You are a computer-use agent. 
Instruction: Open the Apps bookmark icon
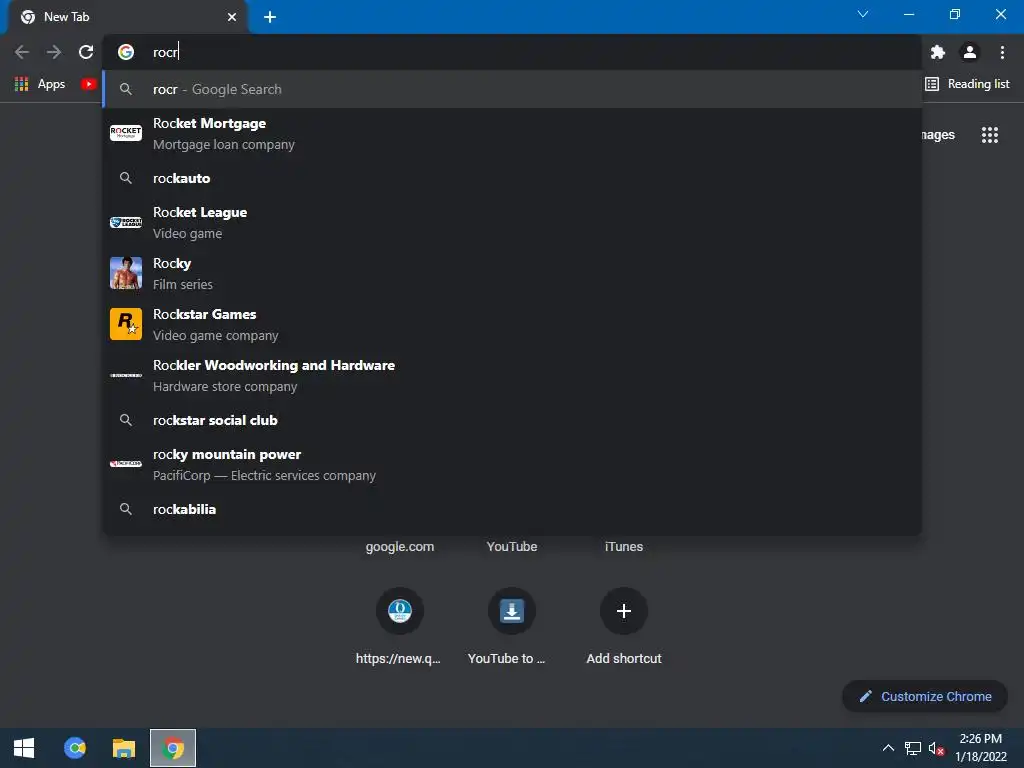click(x=40, y=84)
